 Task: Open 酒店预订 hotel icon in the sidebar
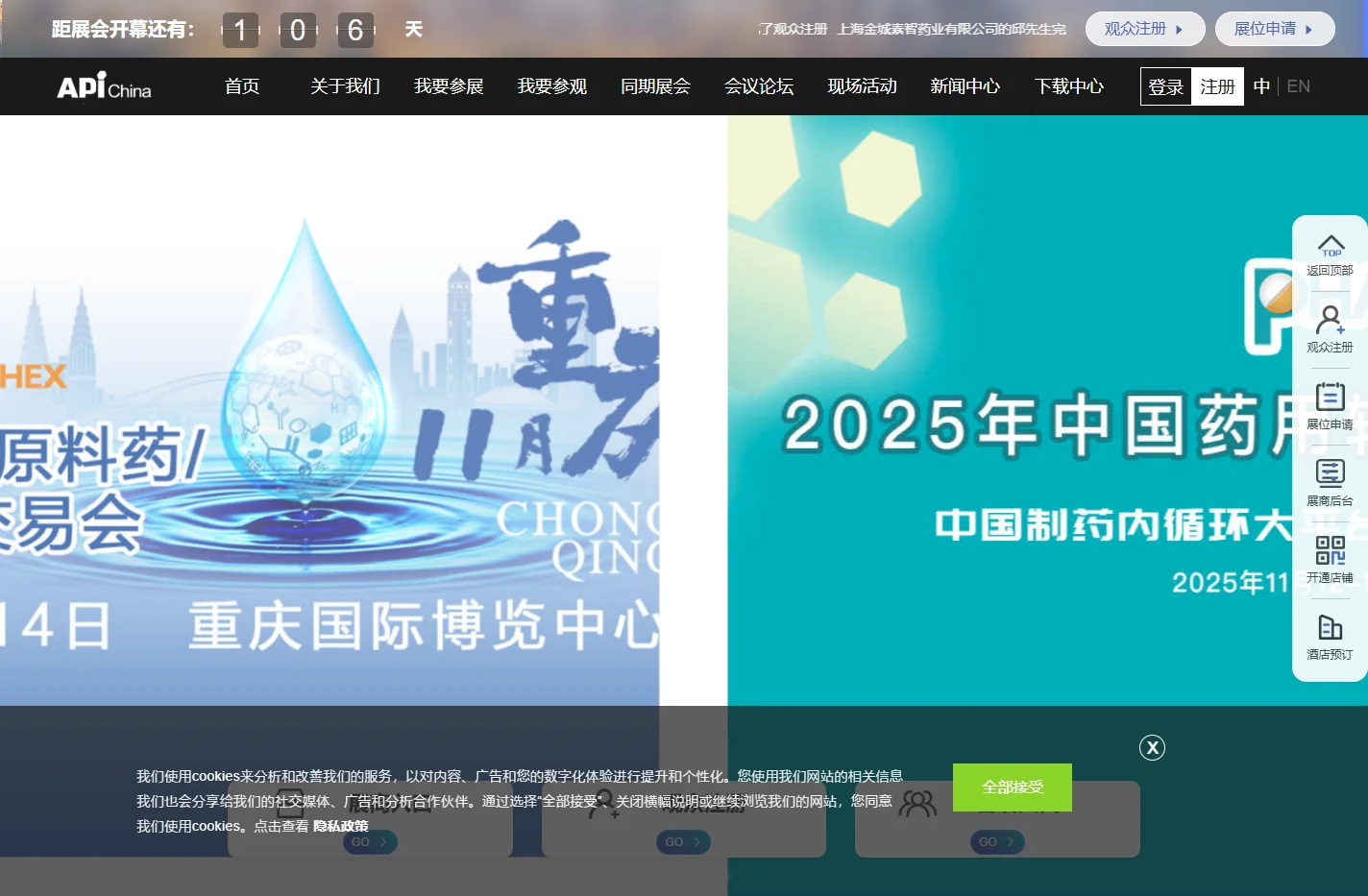[x=1331, y=627]
